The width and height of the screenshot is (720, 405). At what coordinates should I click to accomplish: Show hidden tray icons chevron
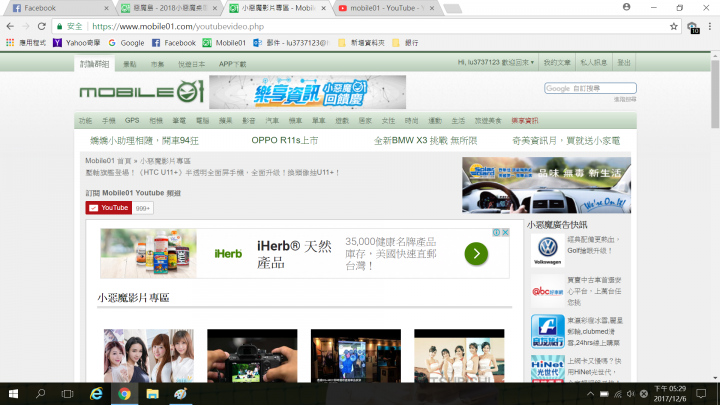(590, 394)
